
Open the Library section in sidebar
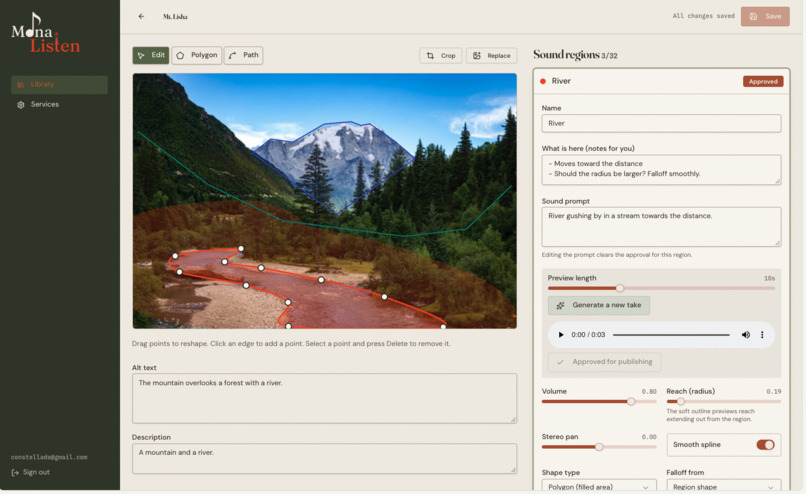59,84
